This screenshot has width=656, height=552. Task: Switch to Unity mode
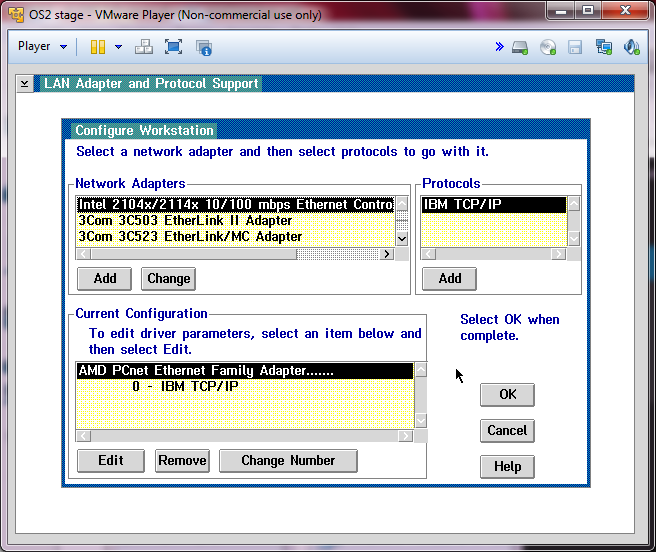point(204,47)
